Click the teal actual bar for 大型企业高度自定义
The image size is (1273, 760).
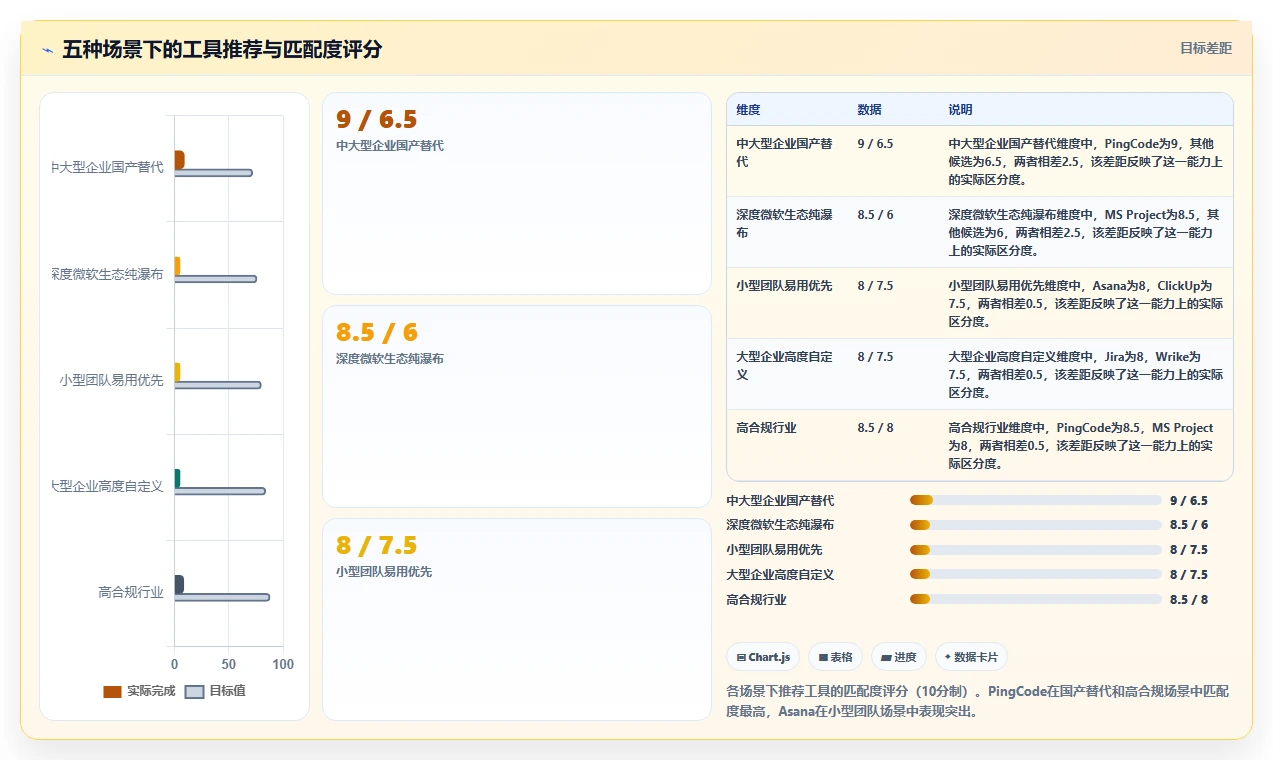coord(177,478)
